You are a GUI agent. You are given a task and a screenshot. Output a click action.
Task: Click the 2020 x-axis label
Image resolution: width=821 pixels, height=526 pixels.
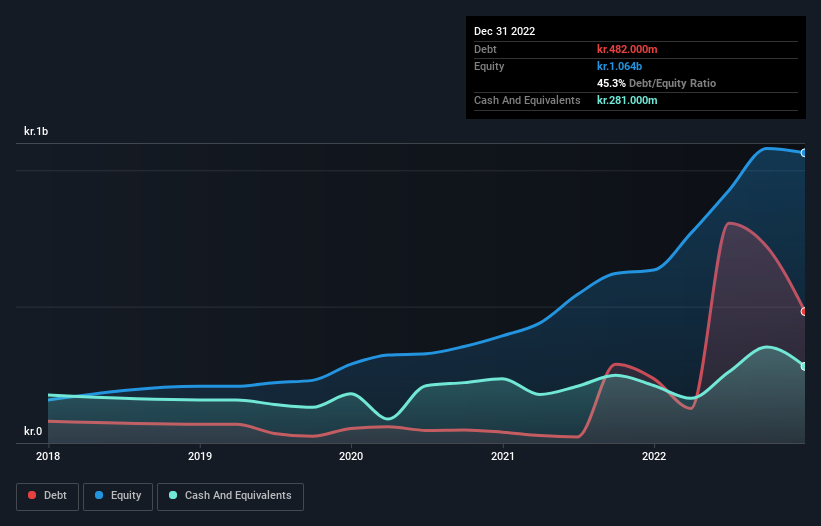point(351,456)
